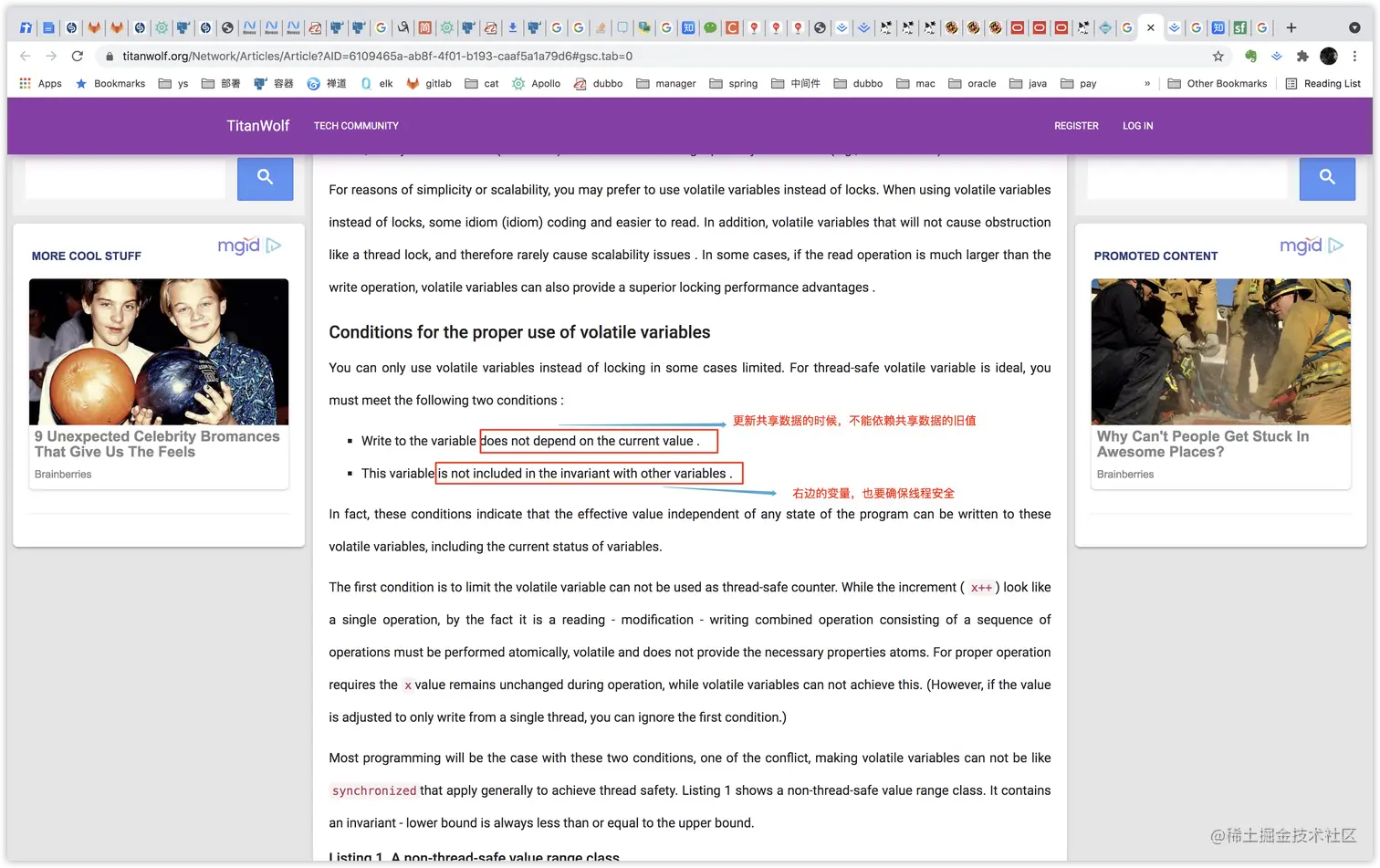
Task: Click the x++ inline code text
Action: [981, 588]
